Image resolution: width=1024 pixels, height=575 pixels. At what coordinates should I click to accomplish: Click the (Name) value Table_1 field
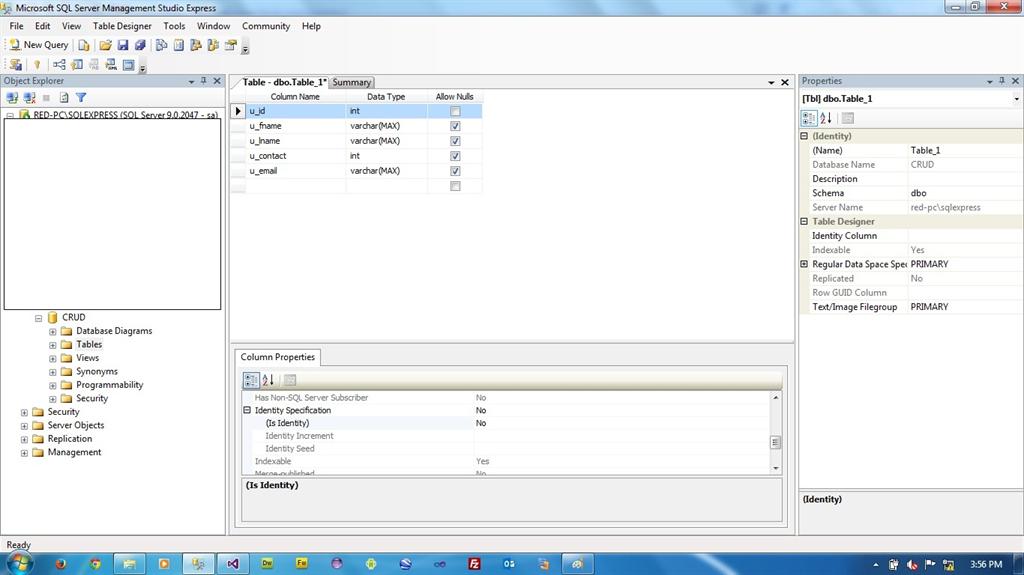pyautogui.click(x=965, y=150)
